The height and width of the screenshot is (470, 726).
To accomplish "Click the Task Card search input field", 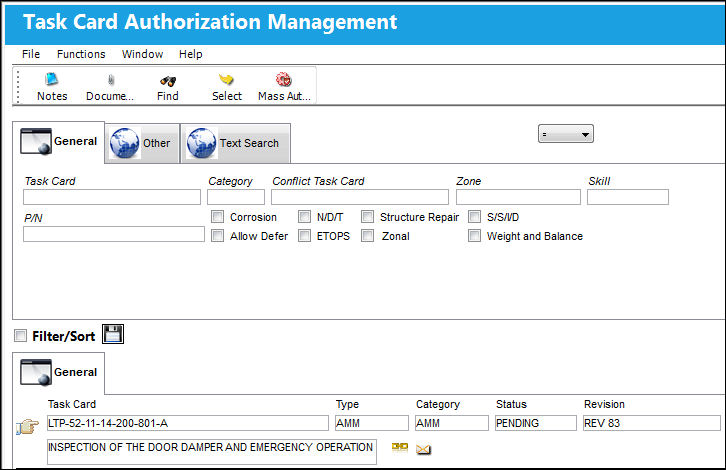I will tap(112, 197).
